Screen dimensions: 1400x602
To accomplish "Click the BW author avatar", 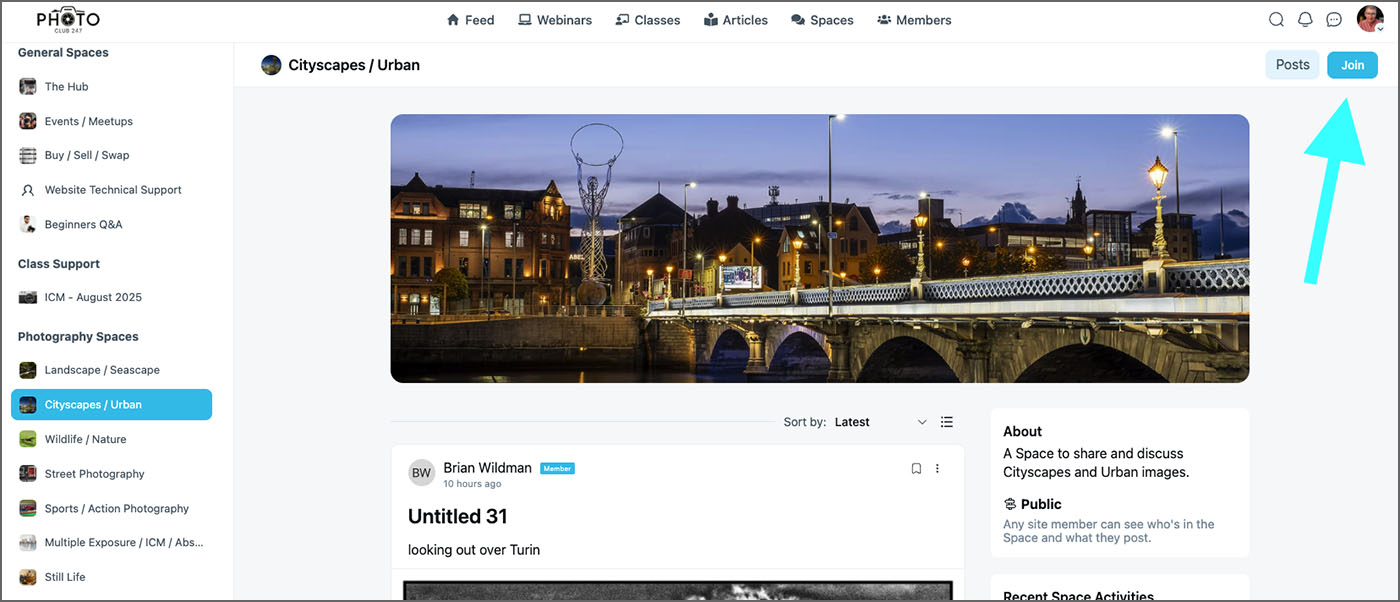I will pyautogui.click(x=422, y=473).
